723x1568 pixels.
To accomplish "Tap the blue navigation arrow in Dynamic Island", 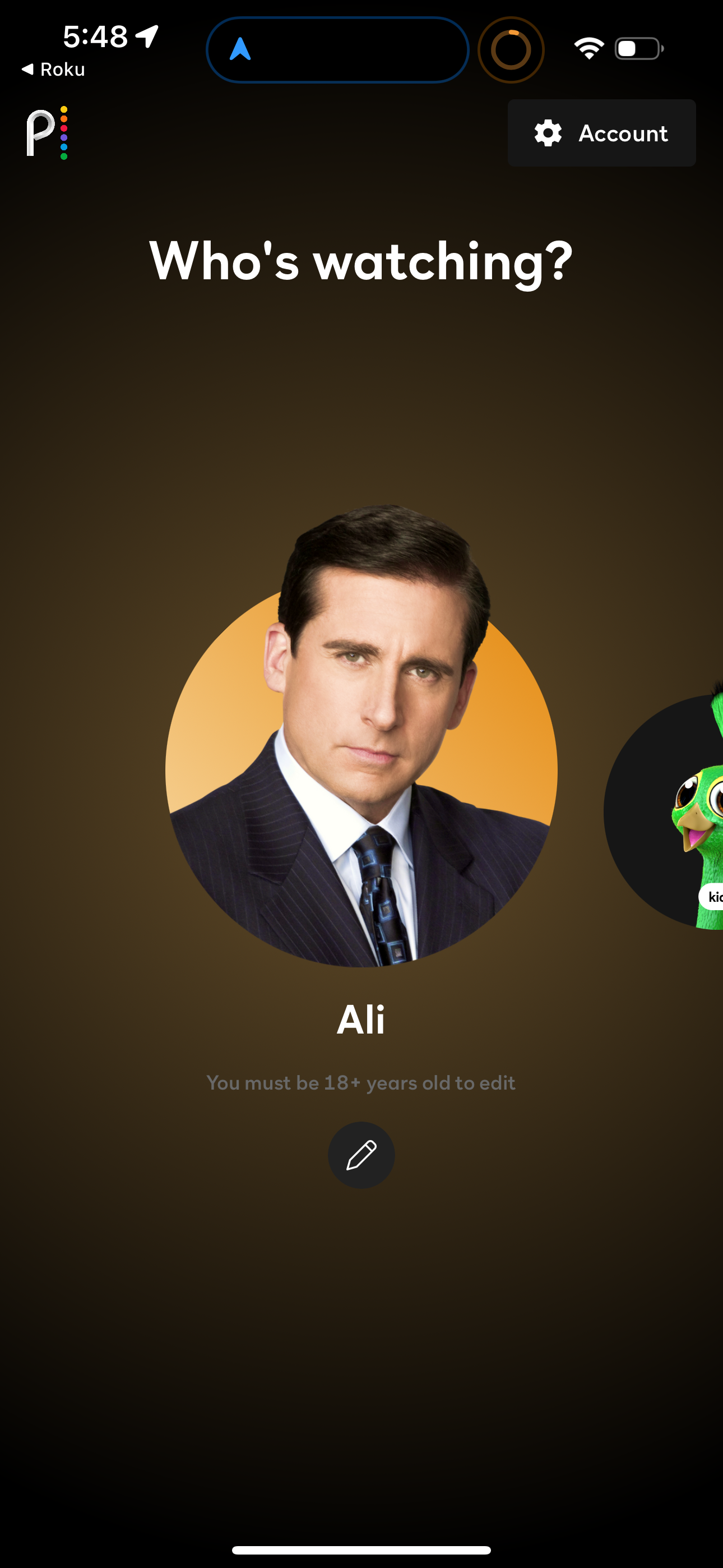I will 240,49.
